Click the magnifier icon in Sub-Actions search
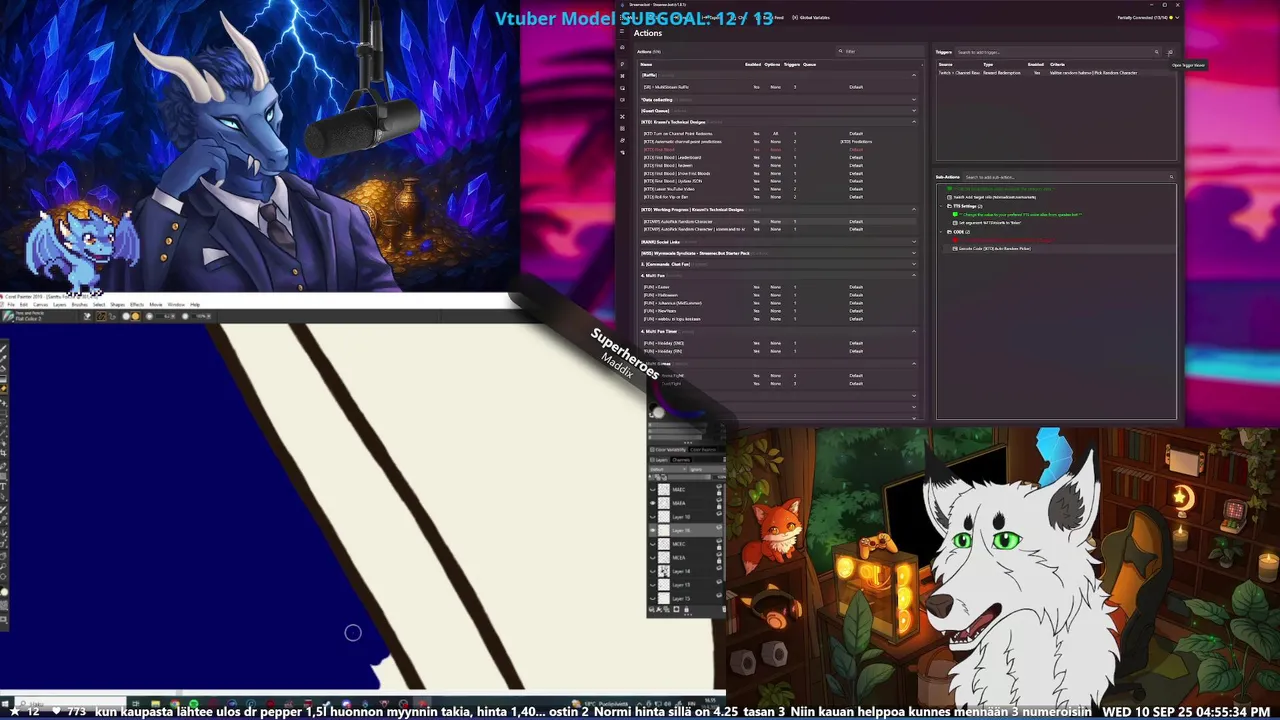The height and width of the screenshot is (720, 1280). tap(1171, 177)
